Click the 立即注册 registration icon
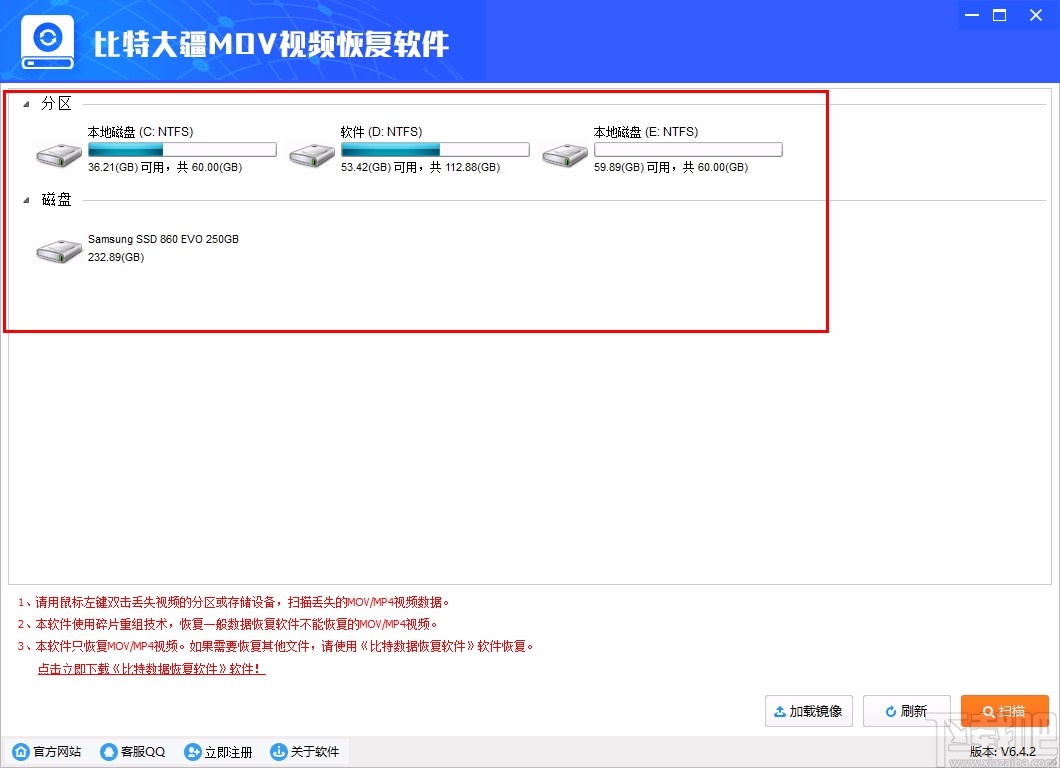1060x768 pixels. (191, 751)
